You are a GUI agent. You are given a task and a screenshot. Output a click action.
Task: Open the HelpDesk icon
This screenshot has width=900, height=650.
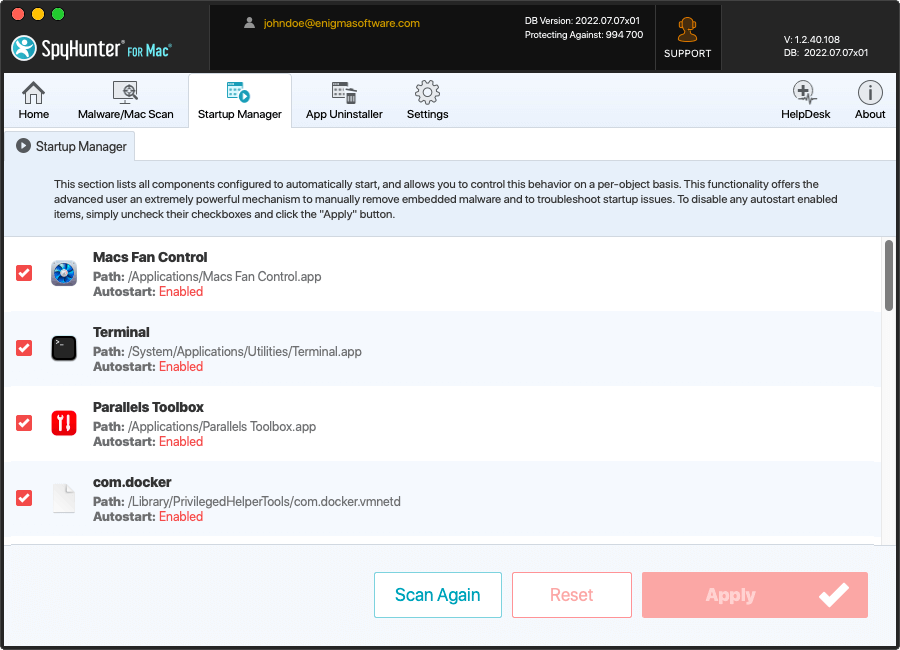click(x=805, y=94)
